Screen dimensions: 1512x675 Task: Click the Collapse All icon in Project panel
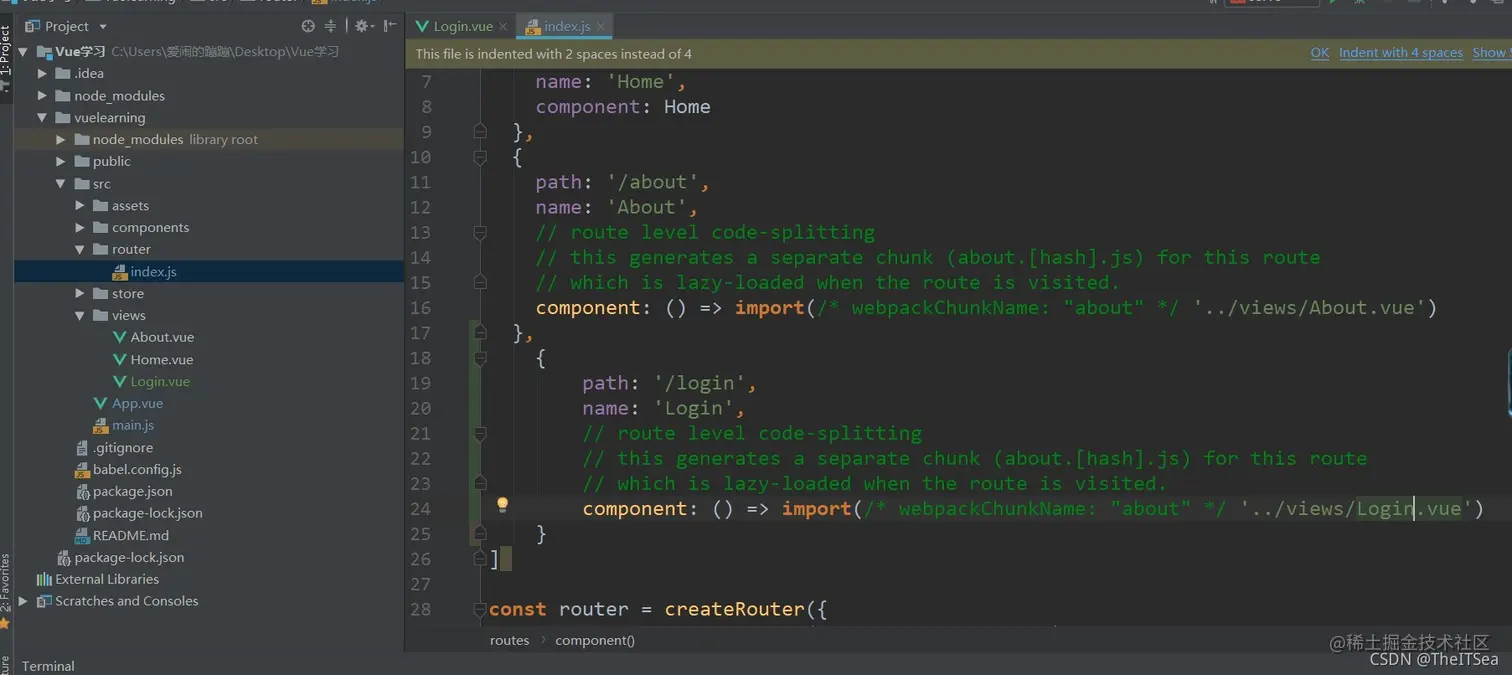(x=331, y=26)
